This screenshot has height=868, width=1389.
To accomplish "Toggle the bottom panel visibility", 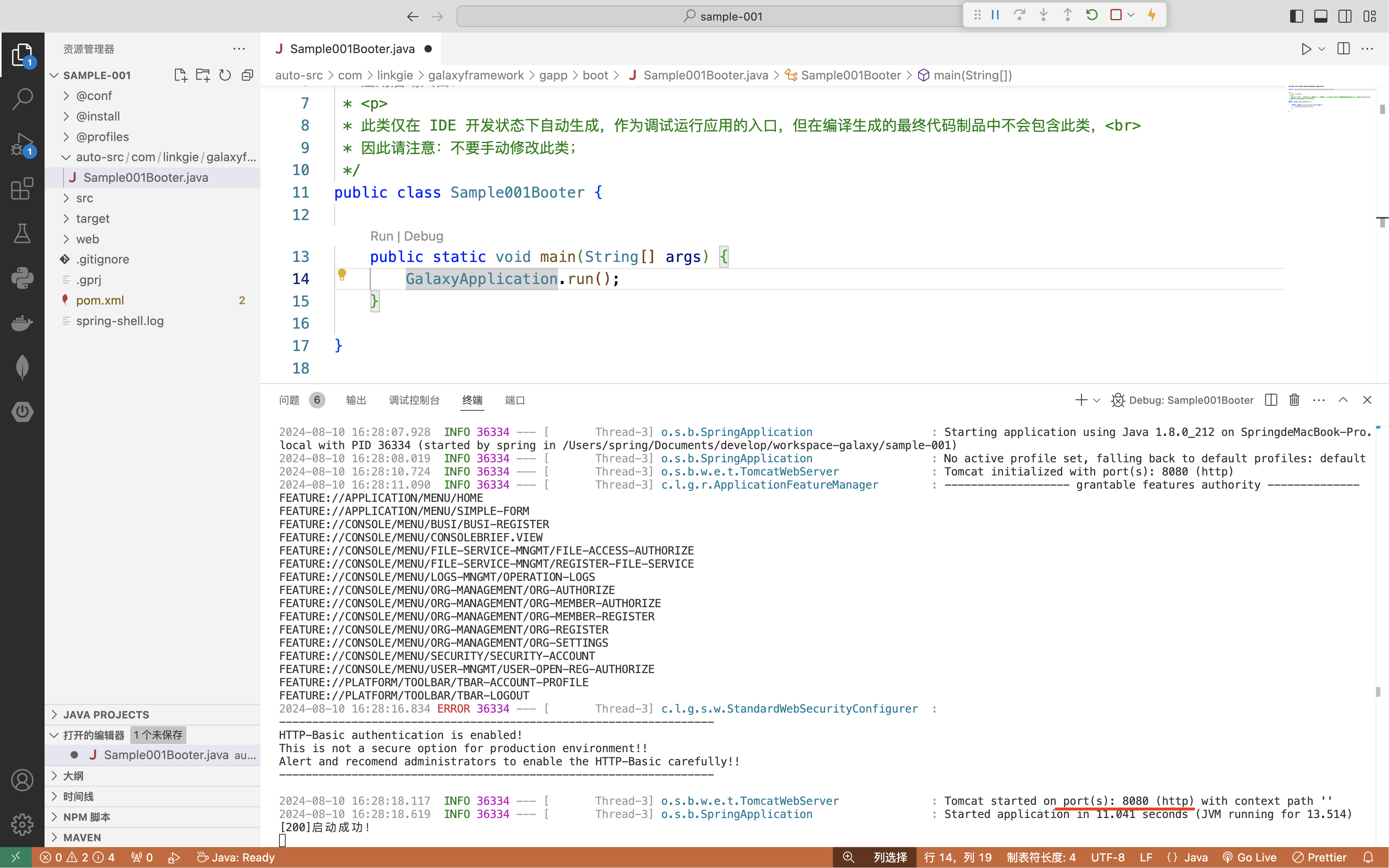I will pyautogui.click(x=1321, y=16).
